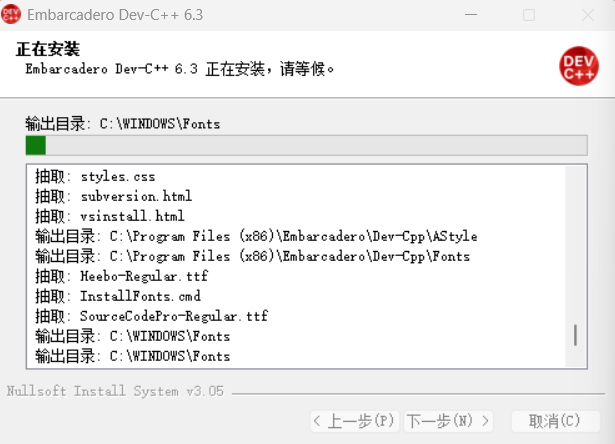Click the Embarcadero Dev-C++ 6.3 window title

115,15
